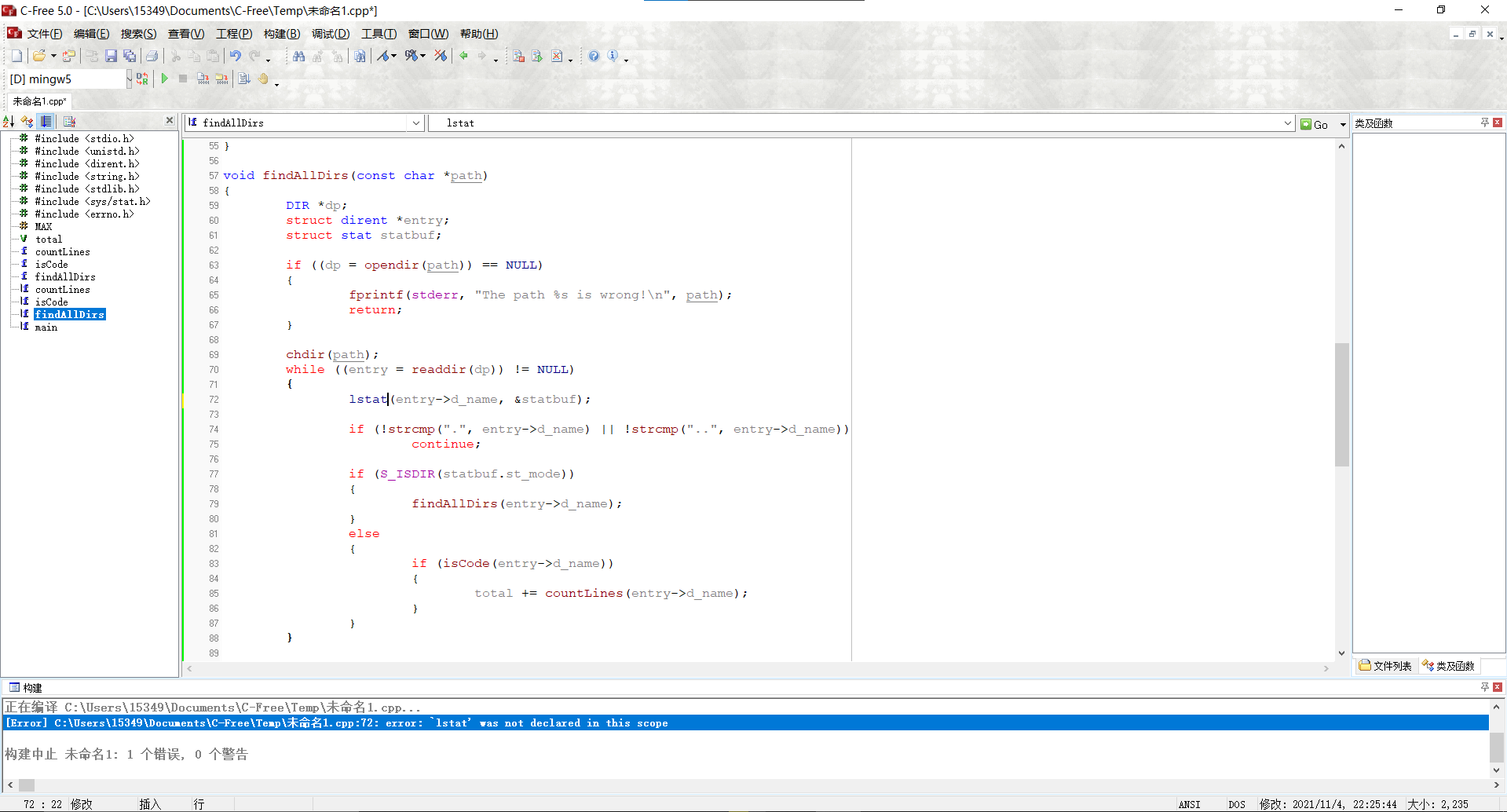
Task: Click the output panel horizontal scrollbar thumb
Action: [x=27, y=785]
